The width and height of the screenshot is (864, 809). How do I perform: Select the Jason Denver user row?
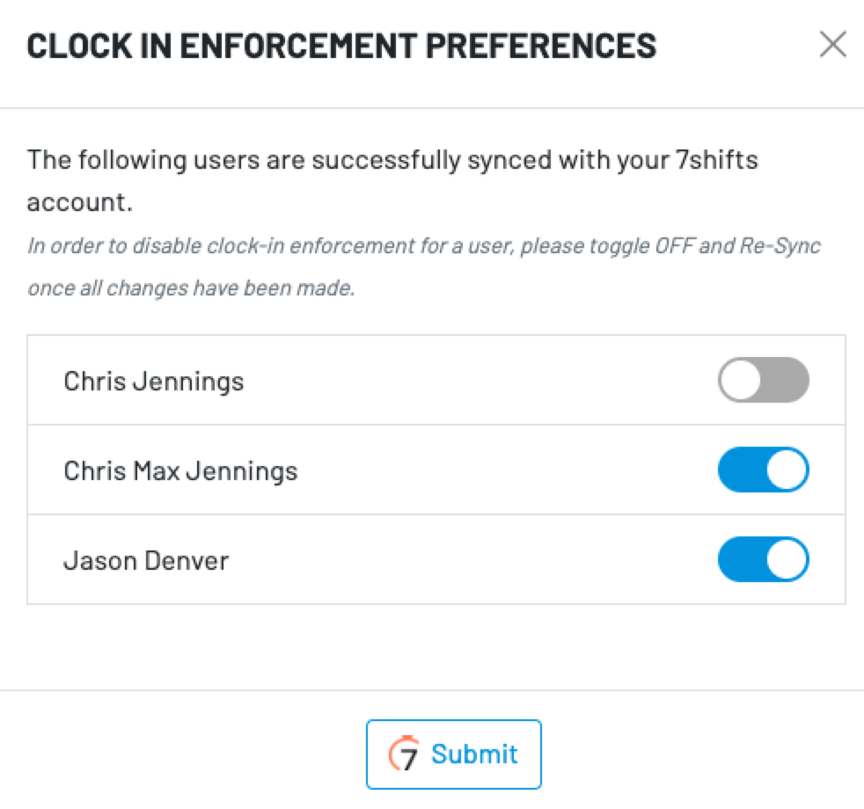tap(432, 560)
